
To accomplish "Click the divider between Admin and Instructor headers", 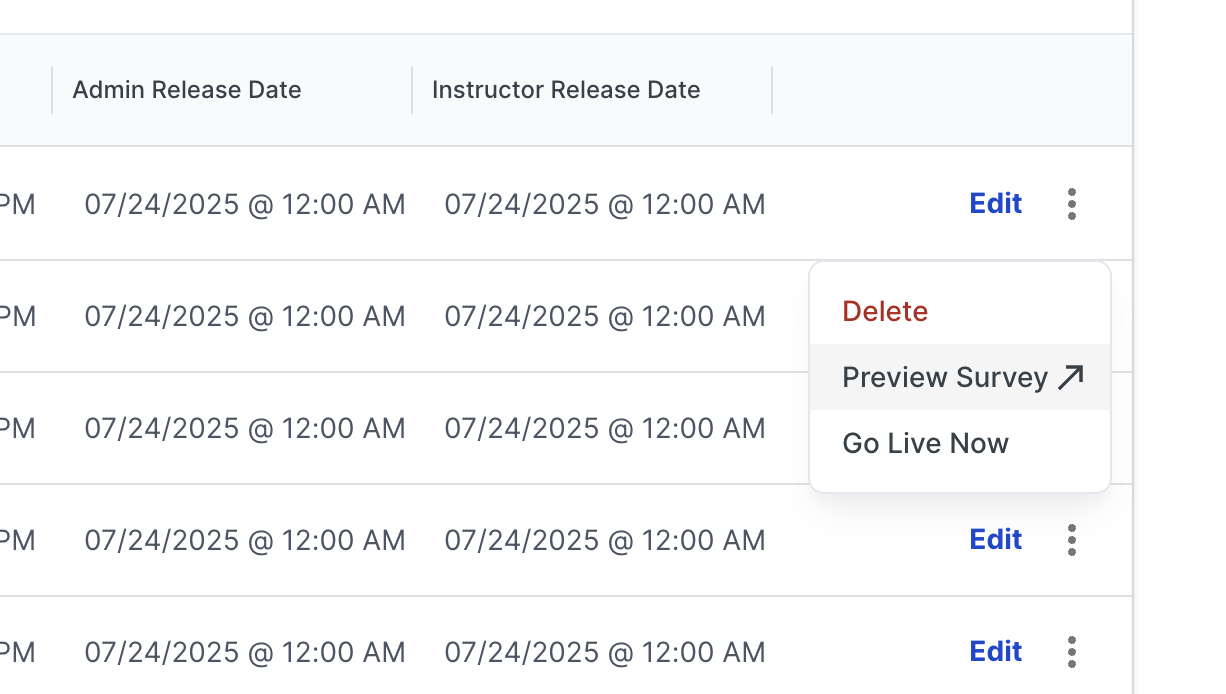I will [412, 90].
